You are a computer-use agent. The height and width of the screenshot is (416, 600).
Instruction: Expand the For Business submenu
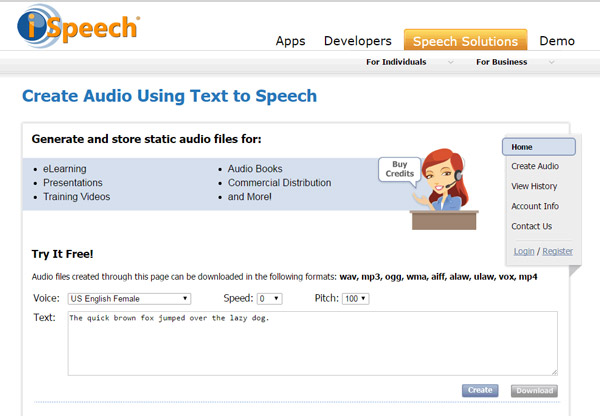point(501,62)
